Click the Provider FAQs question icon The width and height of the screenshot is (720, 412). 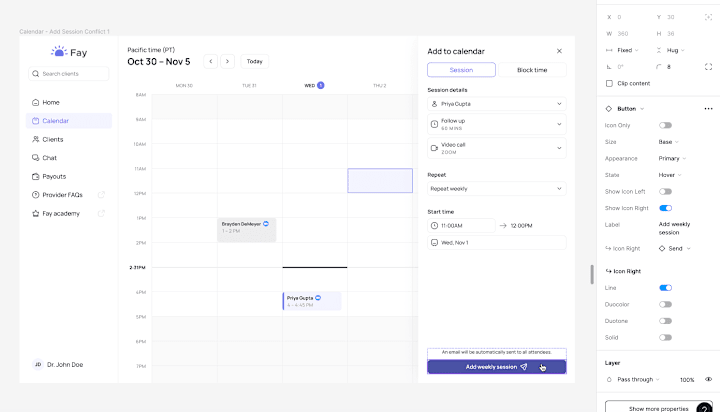[35, 195]
